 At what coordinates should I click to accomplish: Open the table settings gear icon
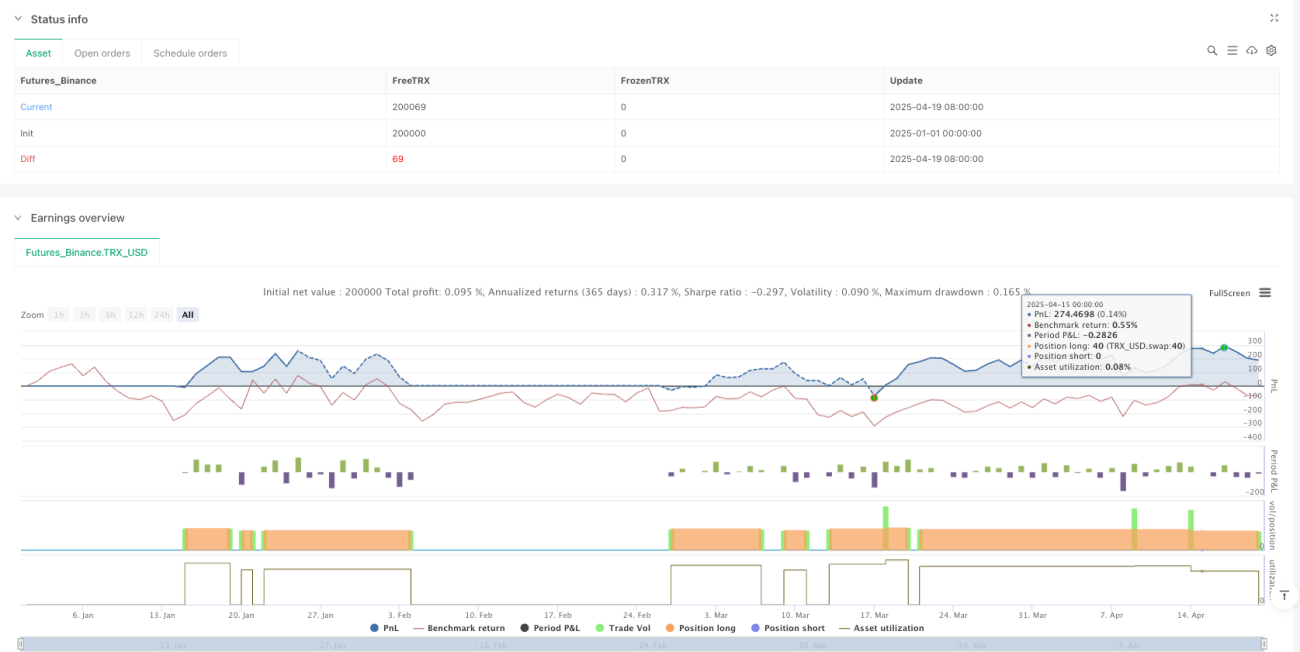(x=1271, y=50)
